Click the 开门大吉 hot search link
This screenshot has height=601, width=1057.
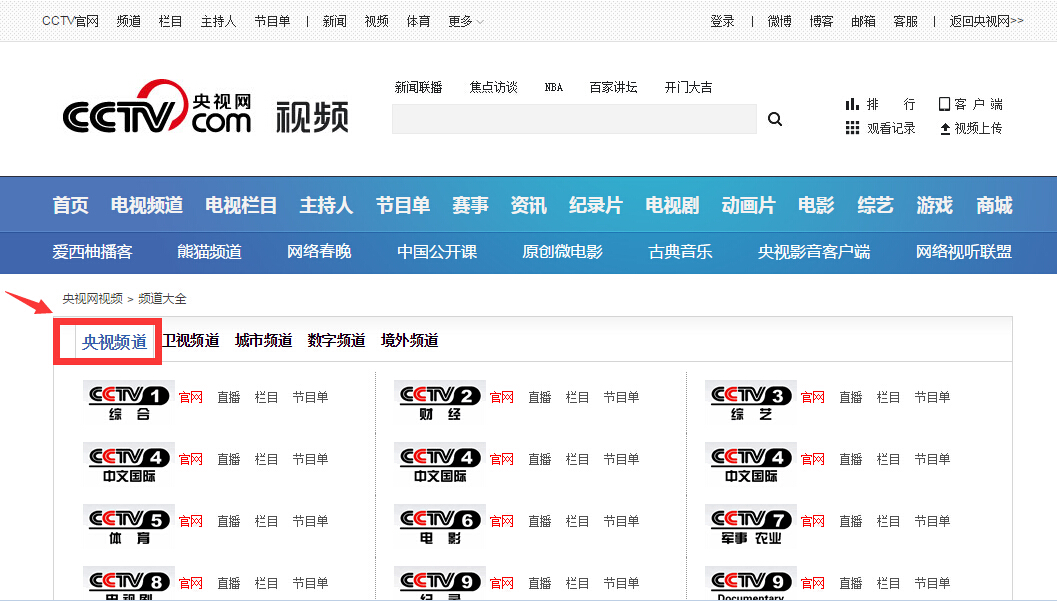point(688,87)
